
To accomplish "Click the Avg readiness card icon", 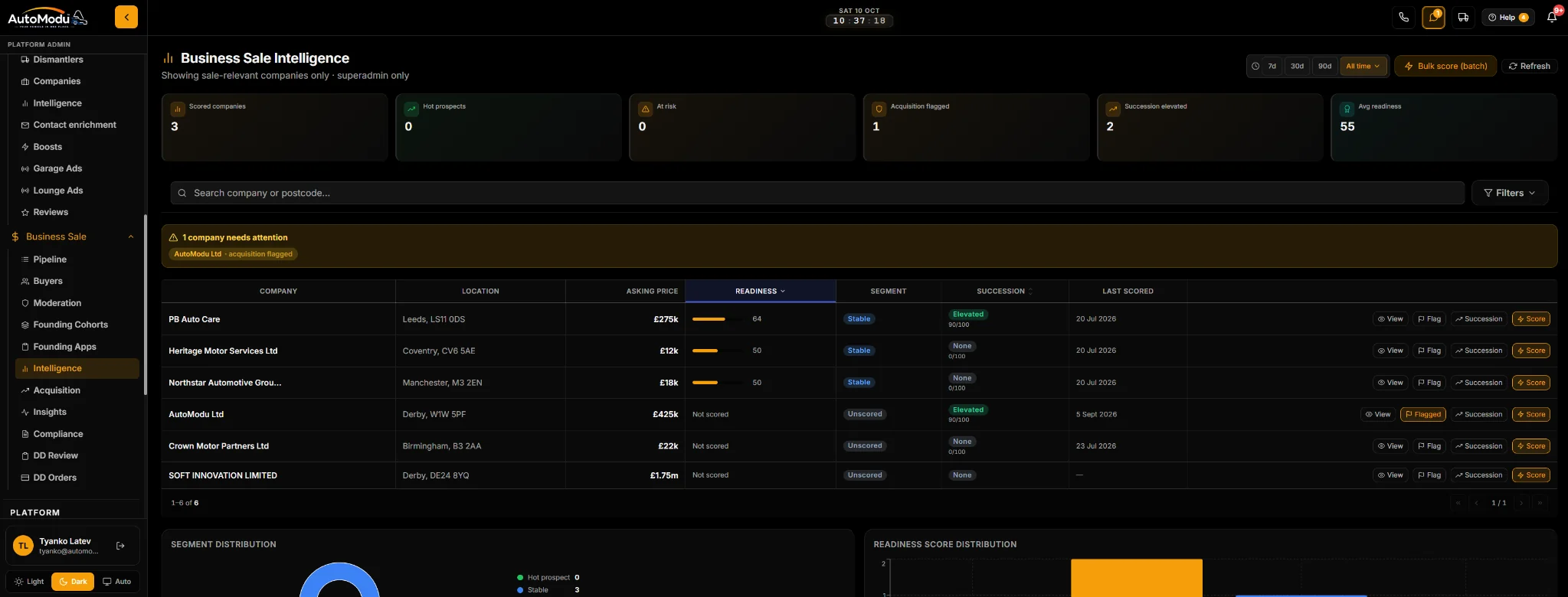I will (1347, 109).
